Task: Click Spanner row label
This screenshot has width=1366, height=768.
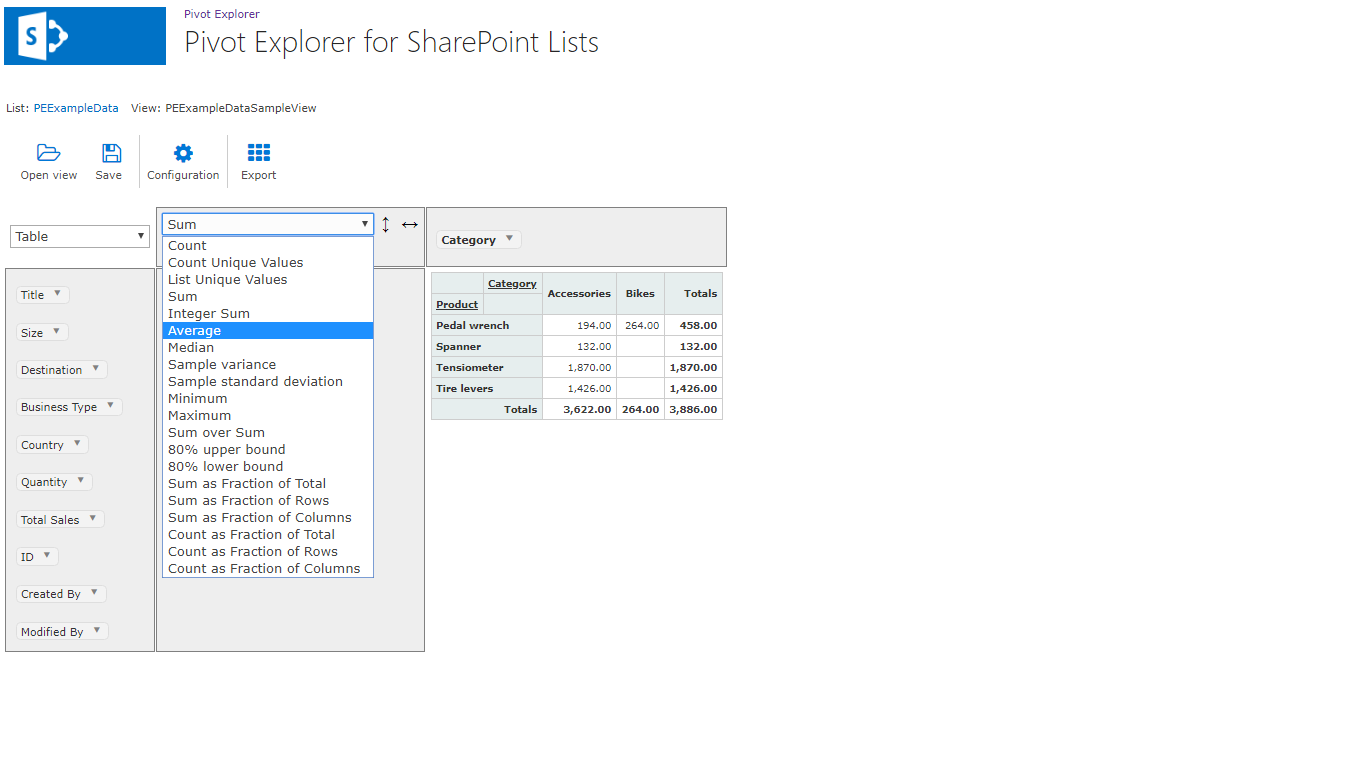Action: click(487, 347)
